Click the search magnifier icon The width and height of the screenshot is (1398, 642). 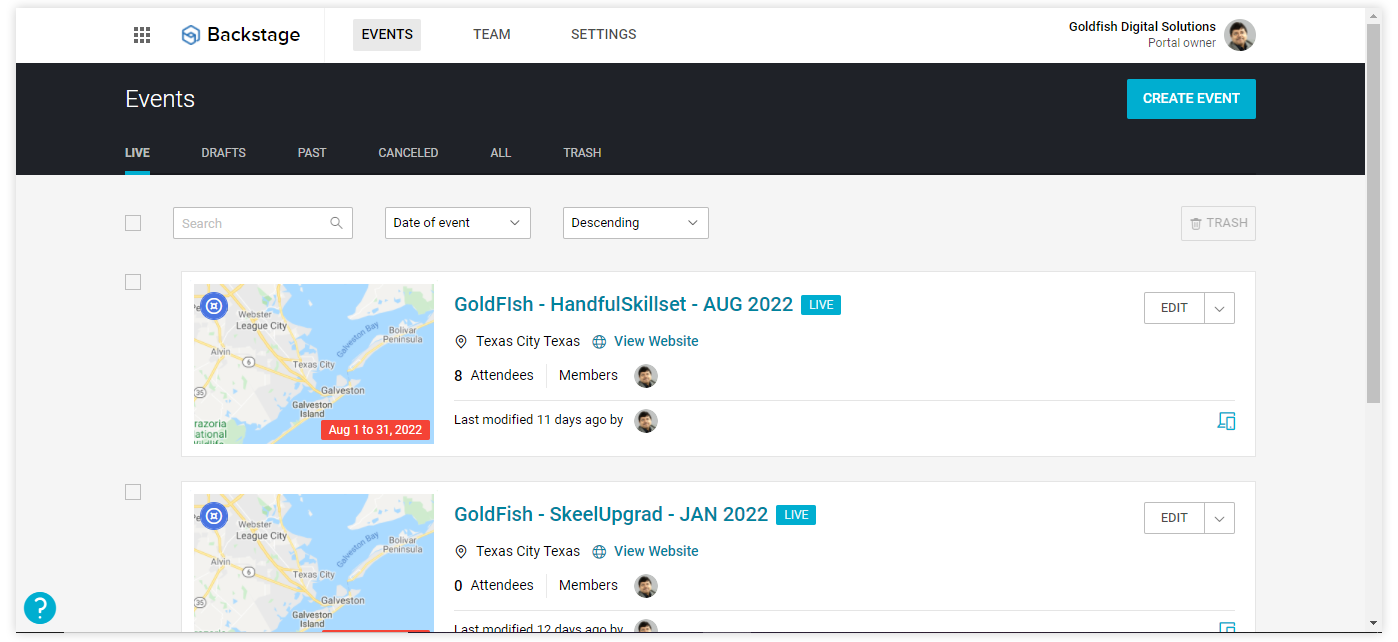click(x=337, y=223)
